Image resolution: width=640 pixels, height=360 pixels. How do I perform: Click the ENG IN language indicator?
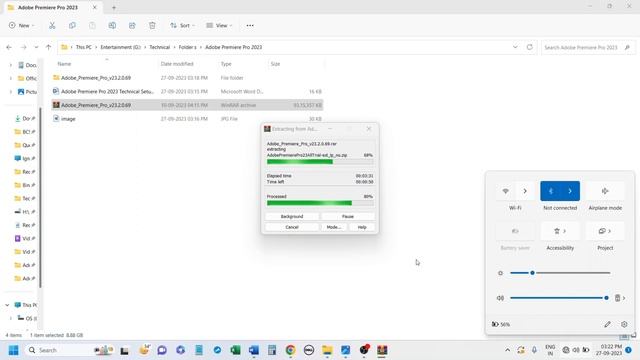pos(550,350)
